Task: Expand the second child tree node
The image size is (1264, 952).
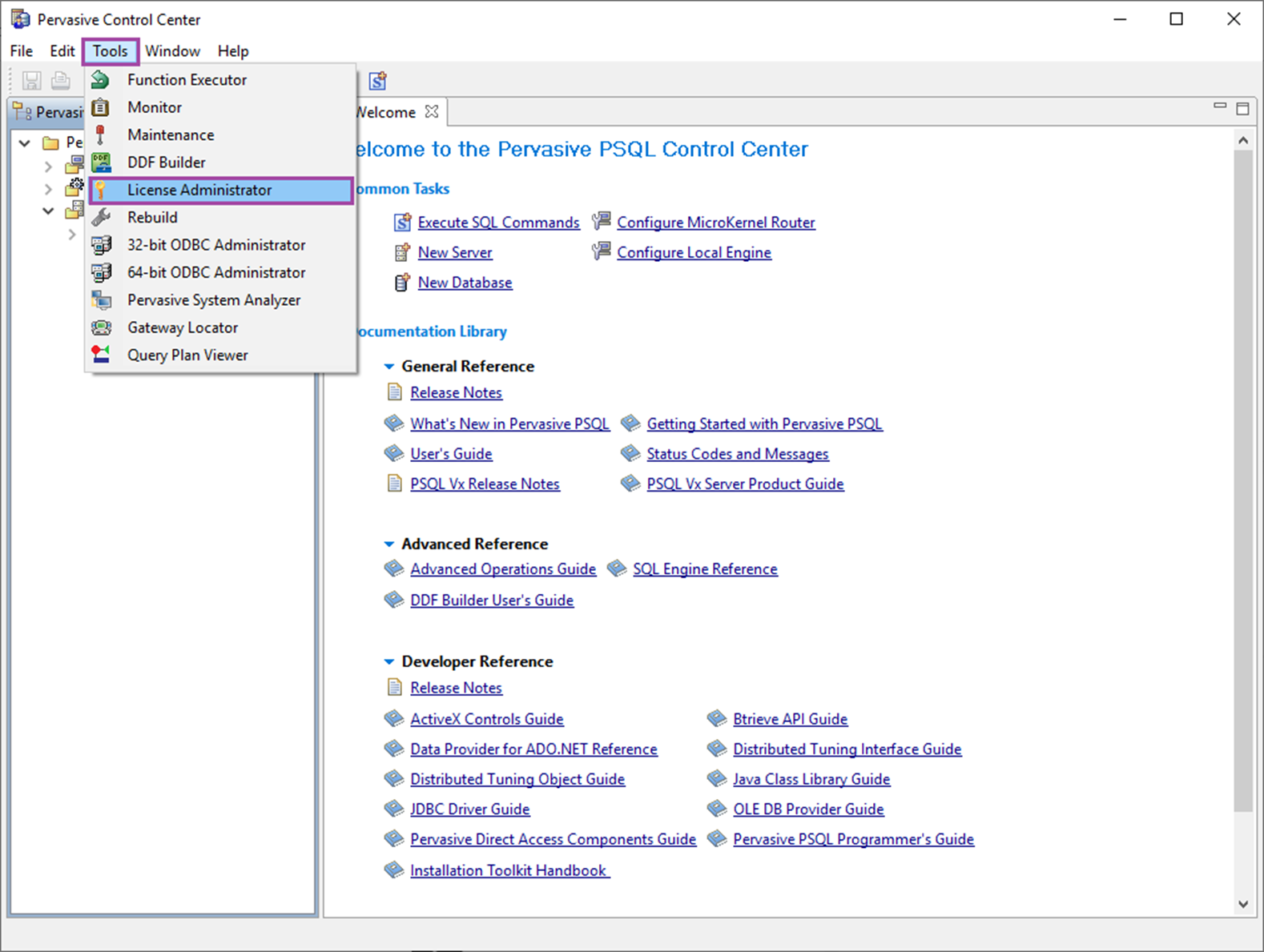Action: coord(48,190)
